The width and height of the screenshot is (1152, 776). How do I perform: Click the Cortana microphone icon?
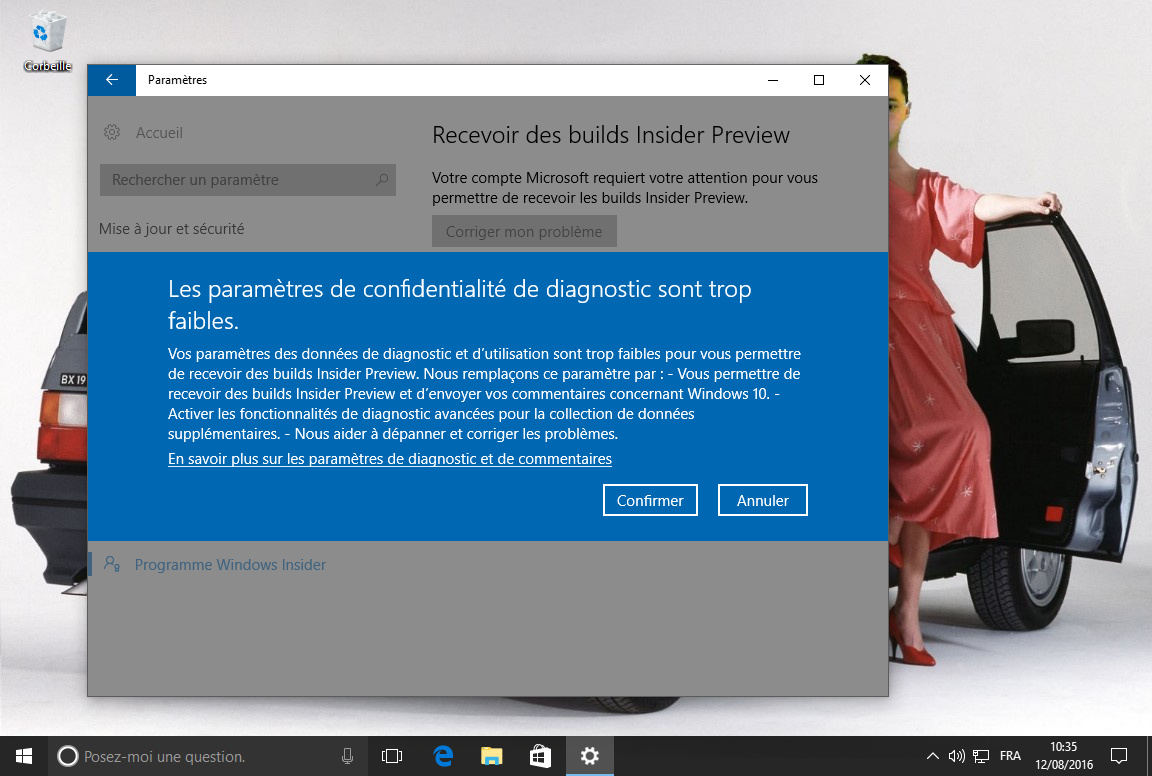347,756
